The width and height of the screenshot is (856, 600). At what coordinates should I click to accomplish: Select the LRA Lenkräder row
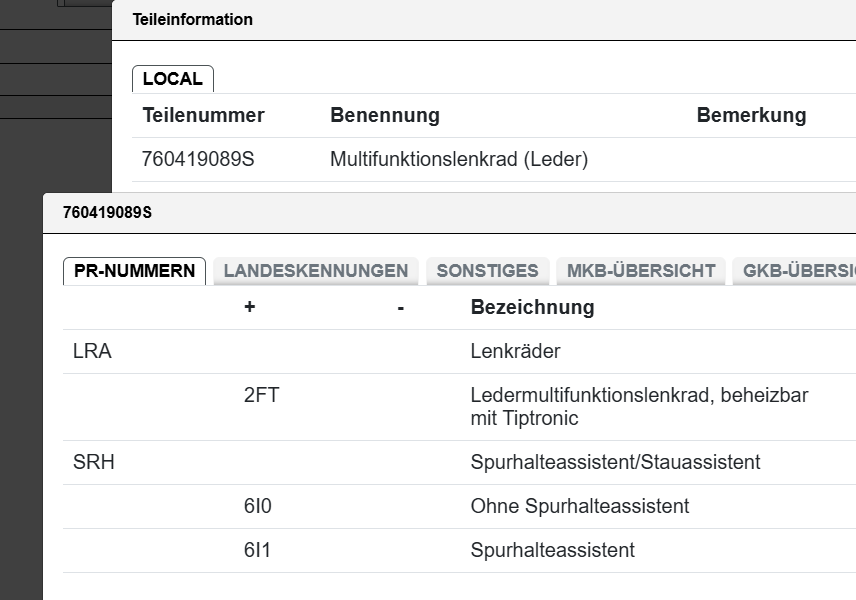pos(459,351)
